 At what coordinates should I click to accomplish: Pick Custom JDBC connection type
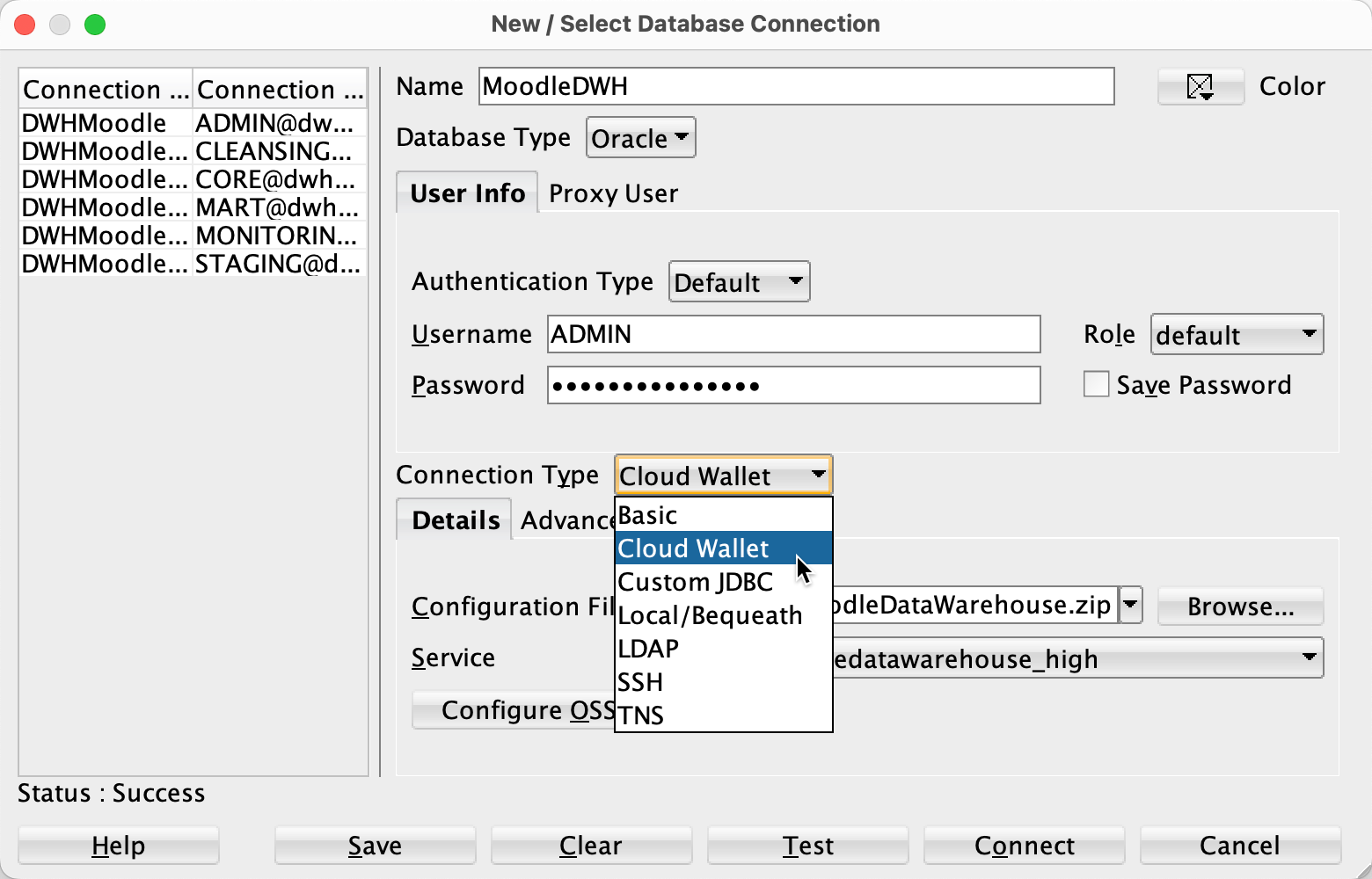click(x=723, y=582)
